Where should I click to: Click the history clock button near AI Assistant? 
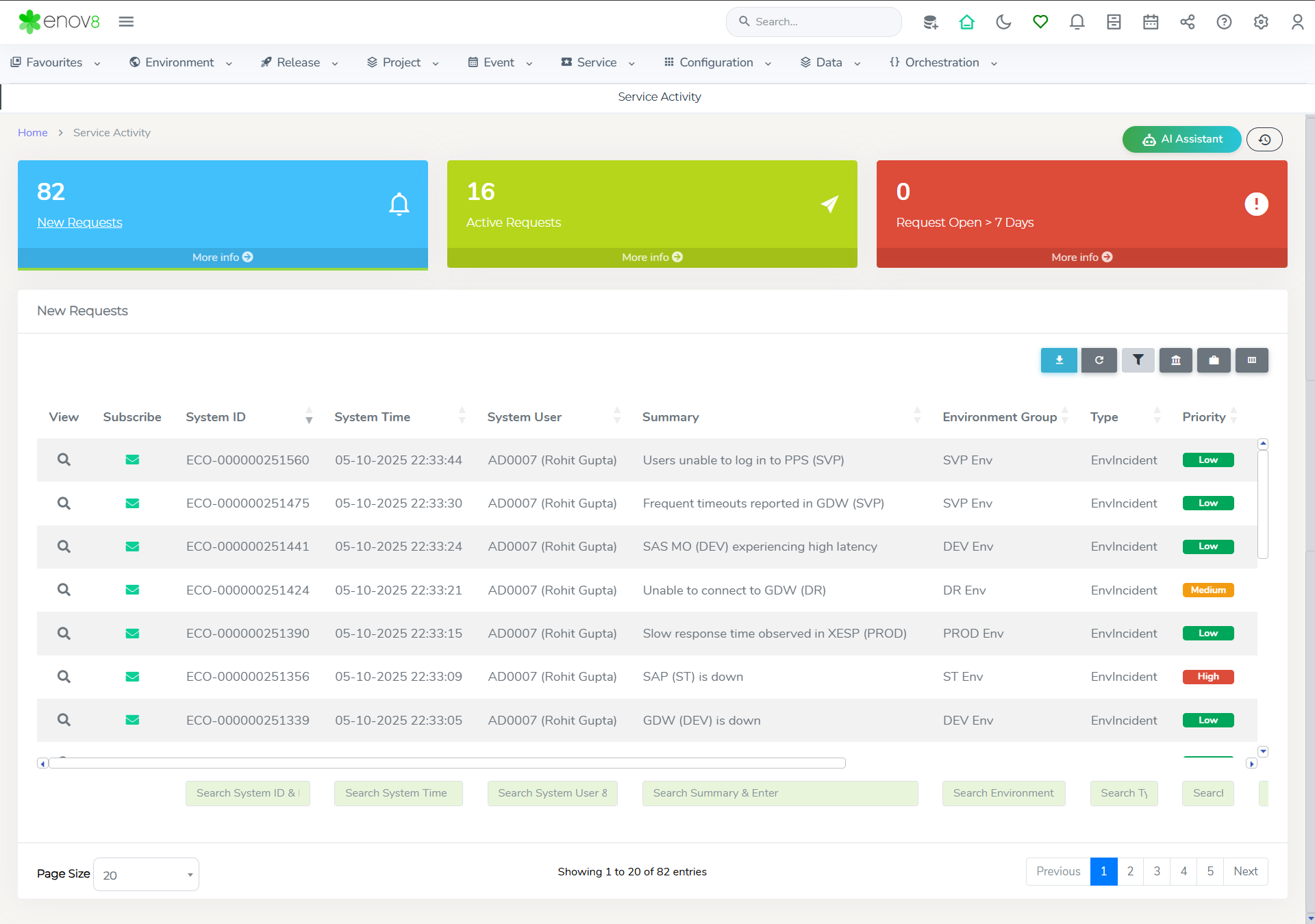click(x=1264, y=140)
